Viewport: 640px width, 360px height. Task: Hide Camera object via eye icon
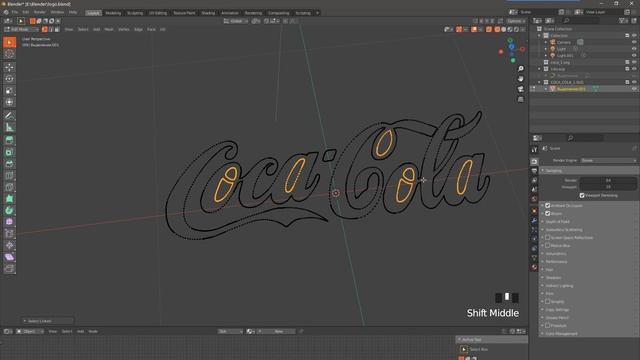pyautogui.click(x=634, y=42)
